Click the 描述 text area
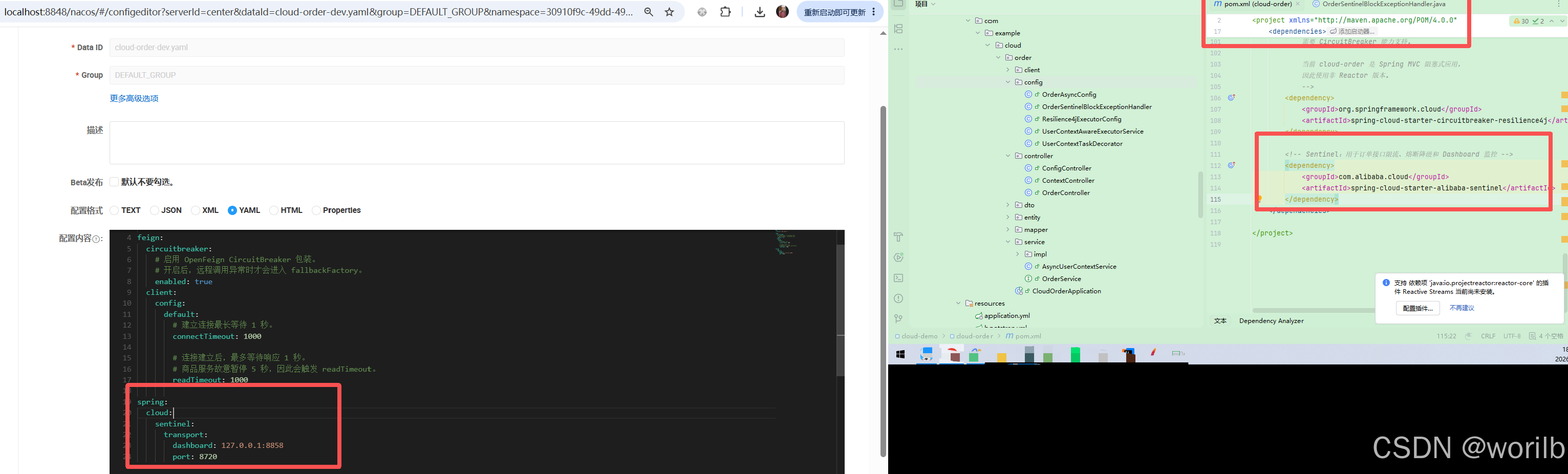The height and width of the screenshot is (474, 1568). coord(477,142)
